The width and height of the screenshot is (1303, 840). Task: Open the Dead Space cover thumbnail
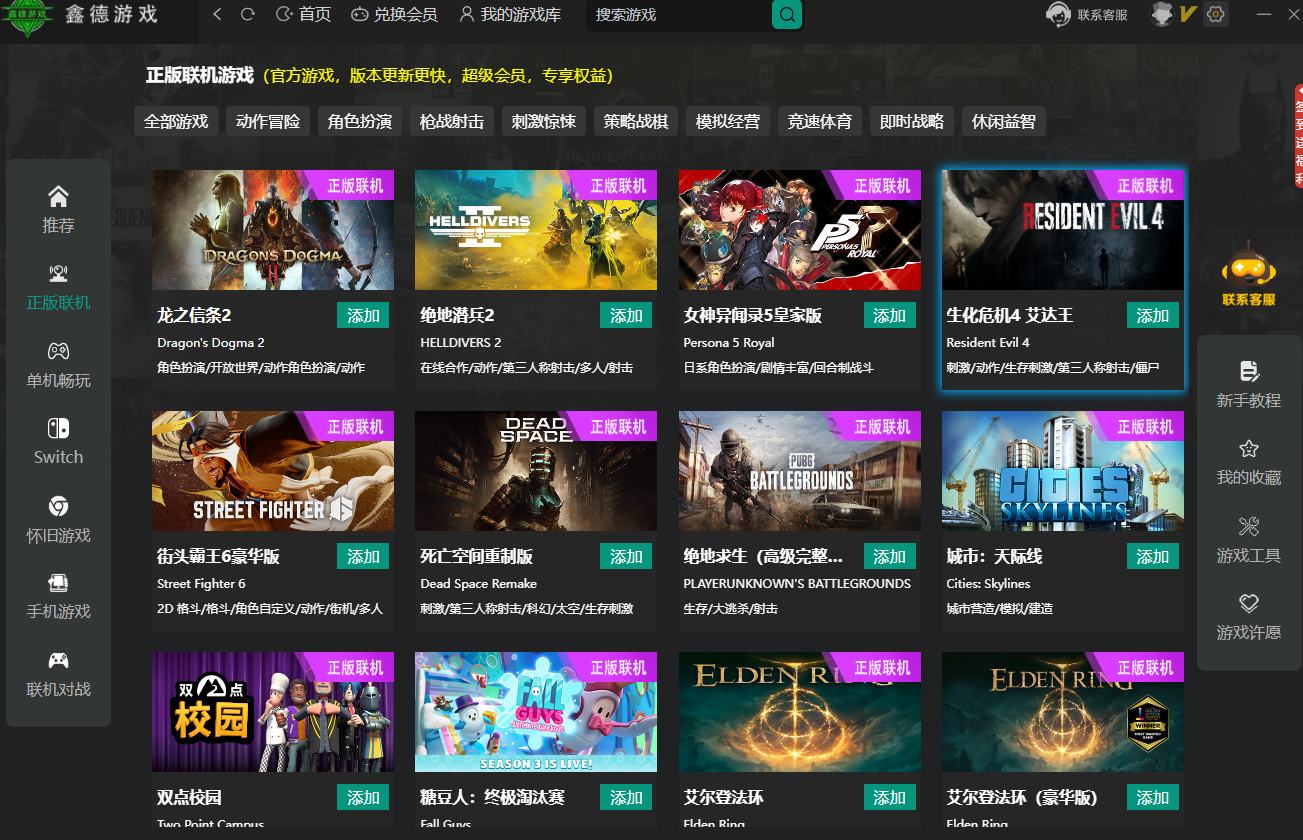536,471
